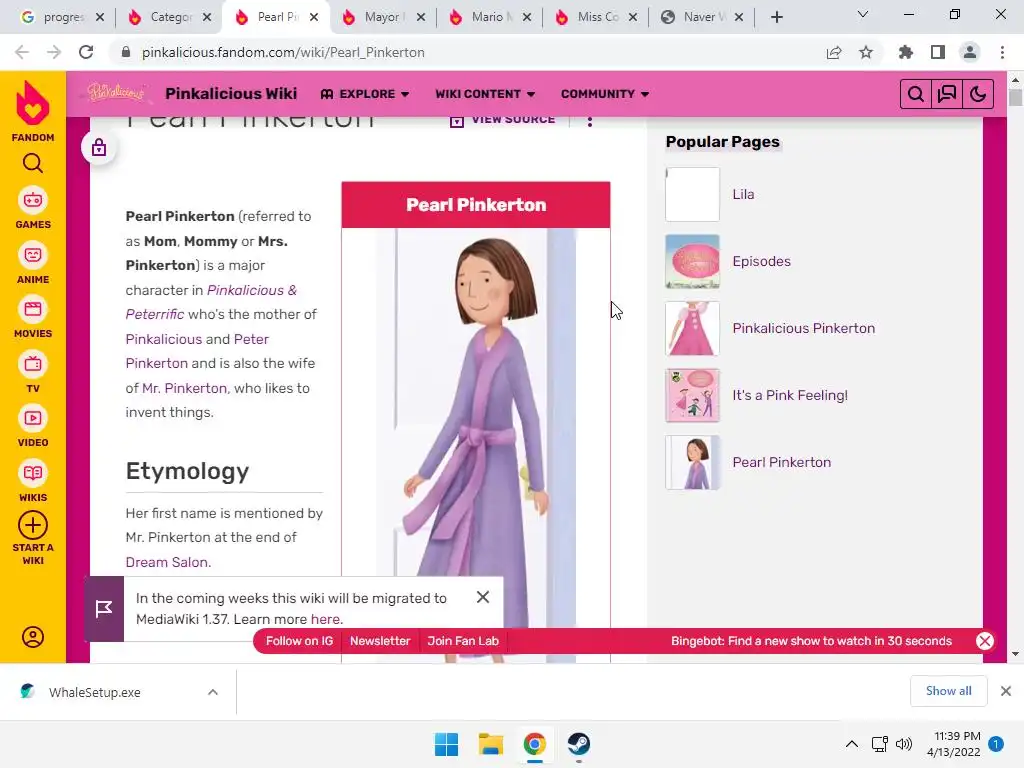1024x768 pixels.
Task: Open the TV section icon
Action: pyautogui.click(x=33, y=364)
